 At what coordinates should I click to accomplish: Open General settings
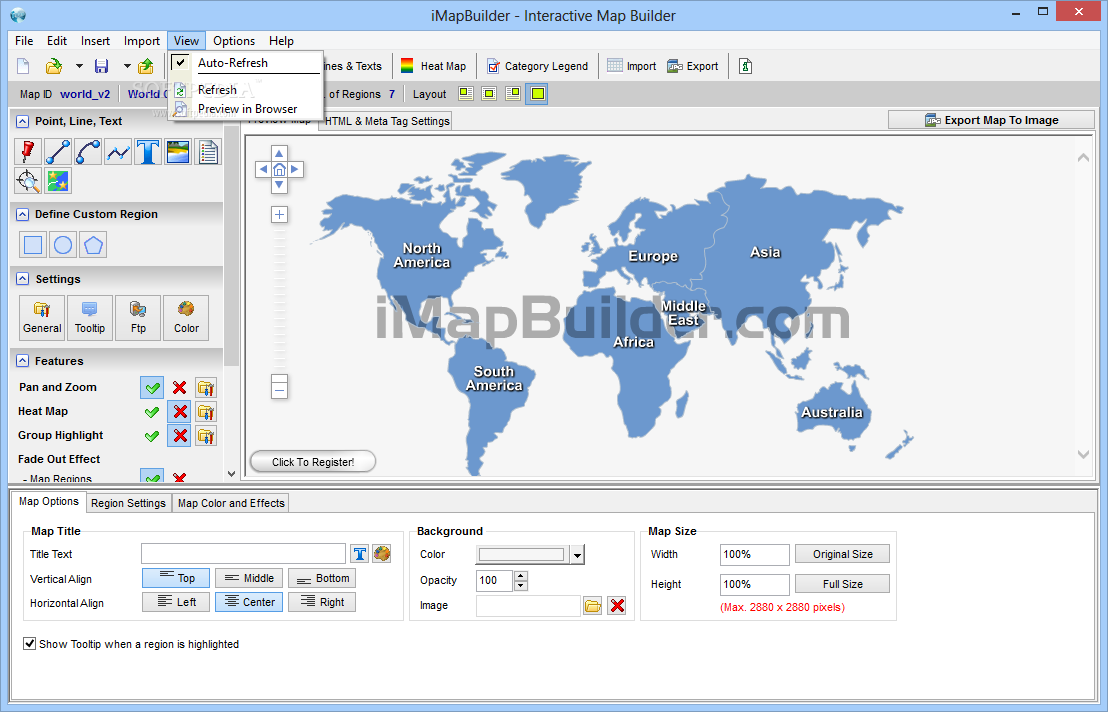(42, 318)
